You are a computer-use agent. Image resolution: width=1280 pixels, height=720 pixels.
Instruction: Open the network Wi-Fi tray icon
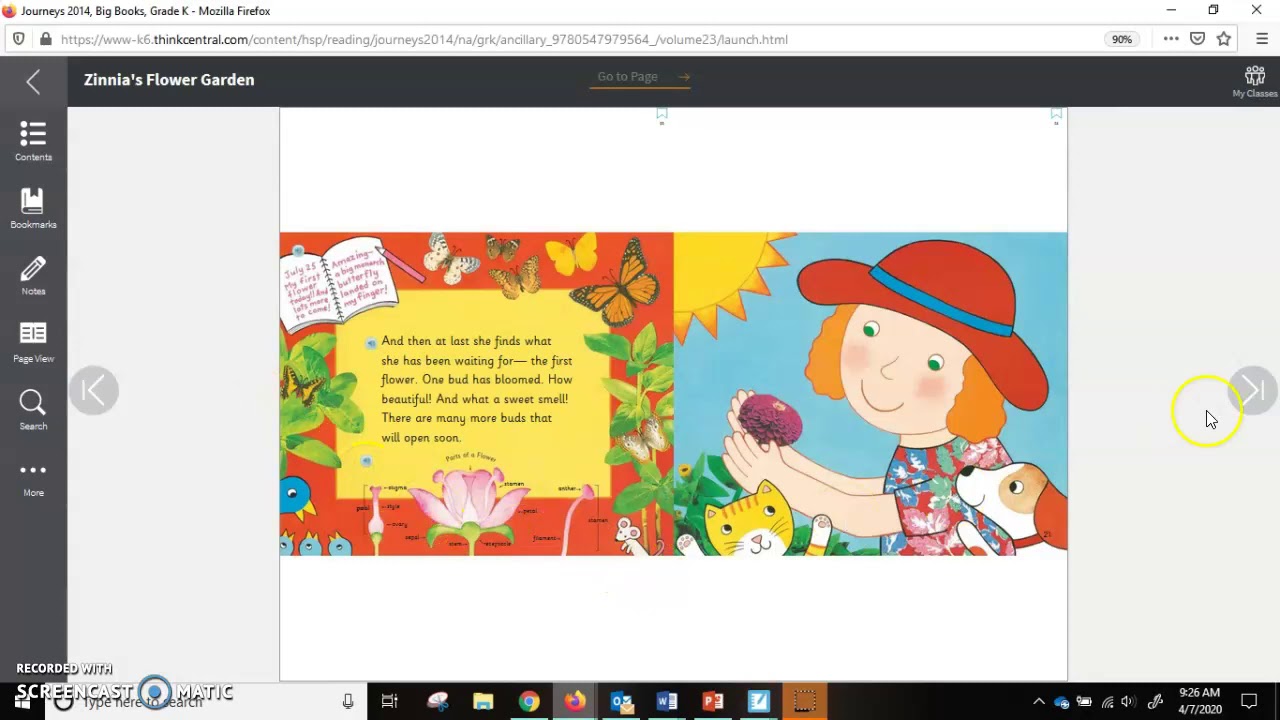1107,702
